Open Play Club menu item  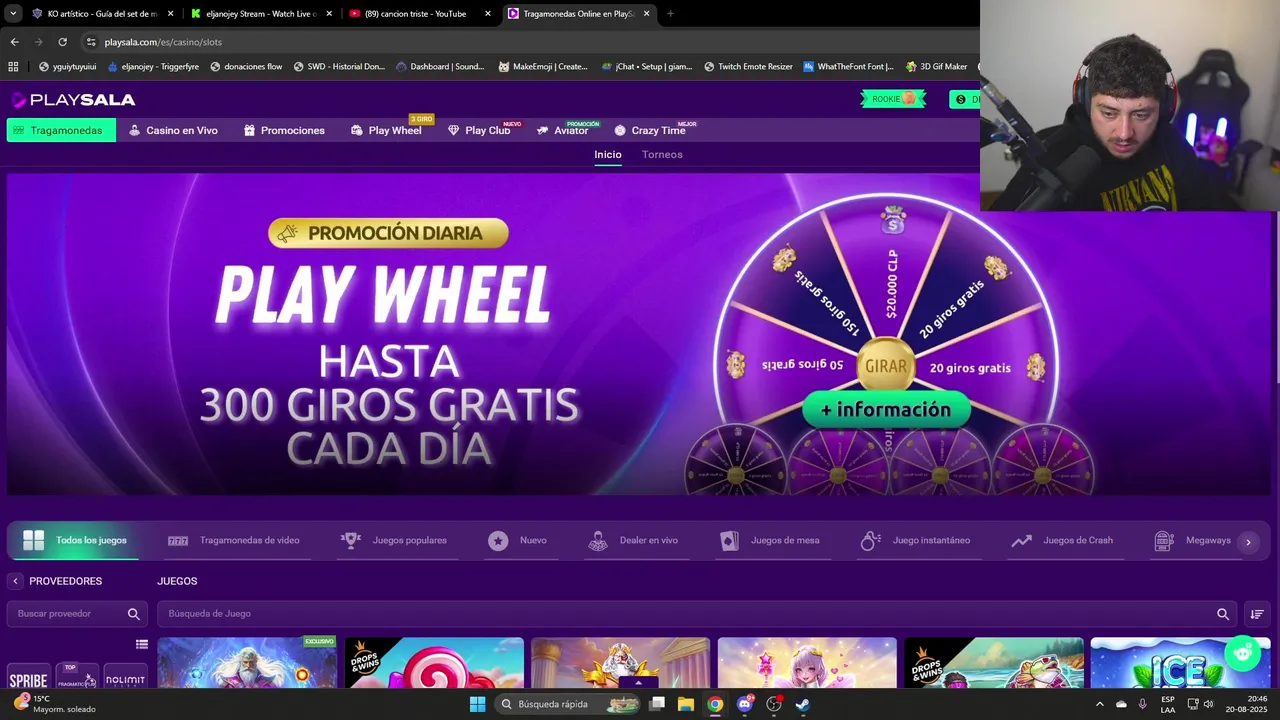(x=479, y=130)
